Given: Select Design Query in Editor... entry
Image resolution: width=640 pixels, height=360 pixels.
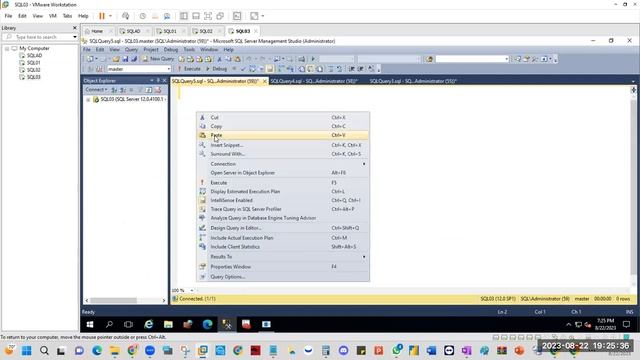Looking at the screenshot, I should pyautogui.click(x=283, y=228).
